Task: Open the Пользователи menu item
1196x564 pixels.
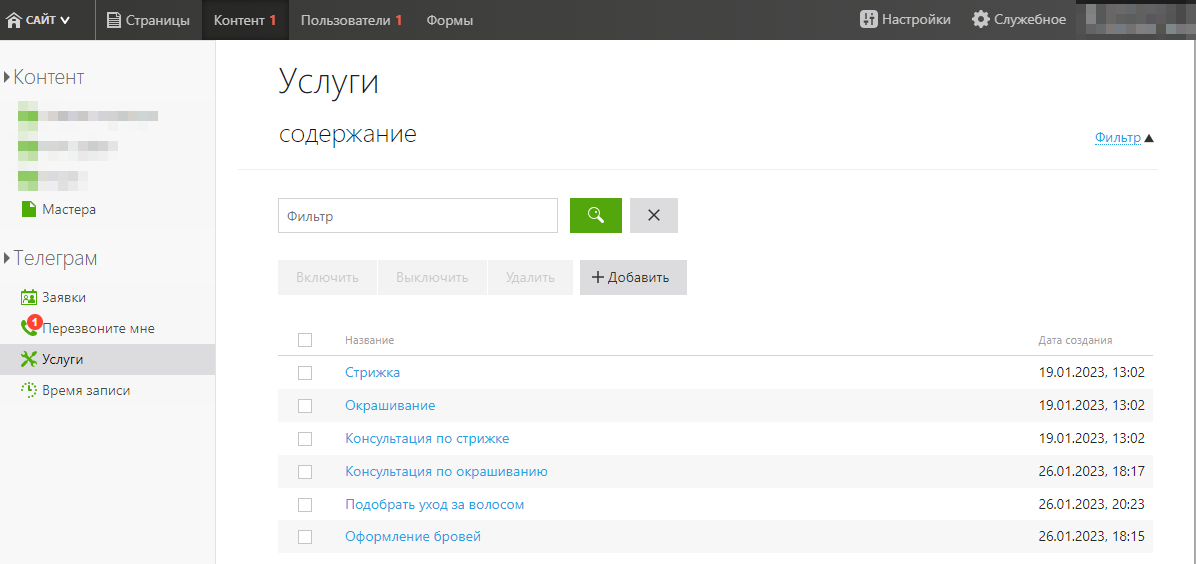Action: pyautogui.click(x=351, y=20)
